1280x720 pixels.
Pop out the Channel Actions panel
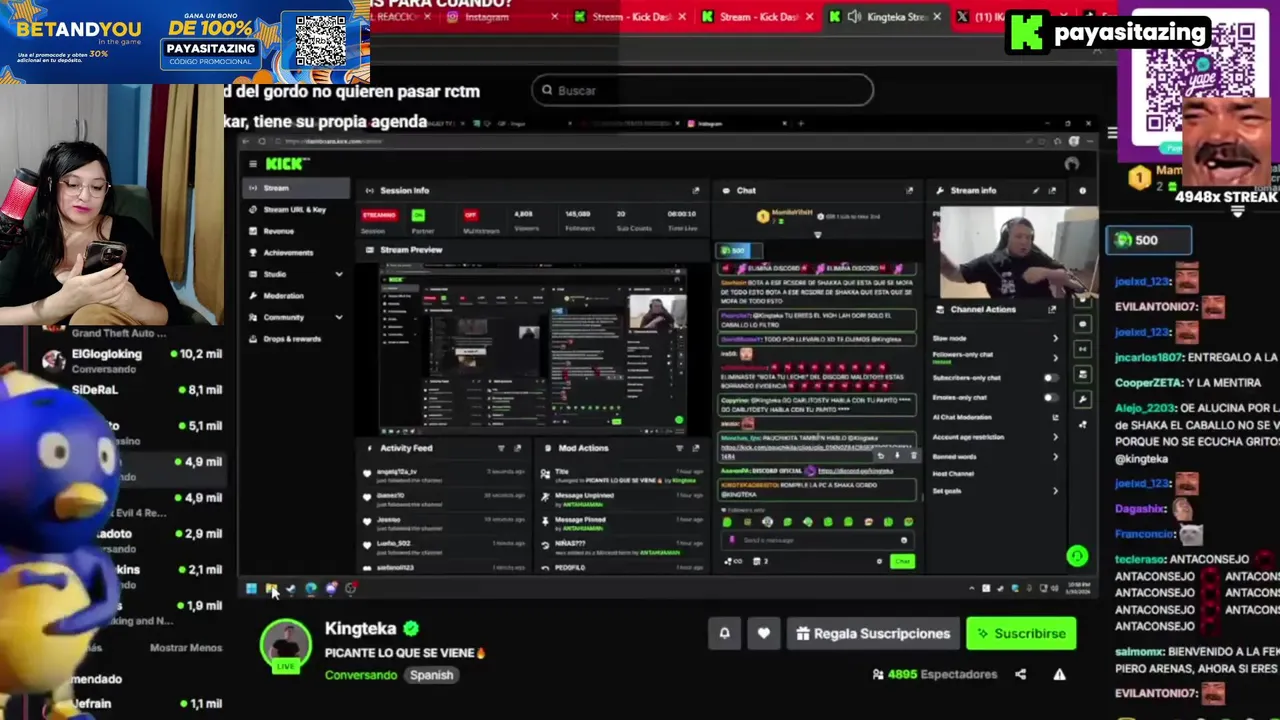coord(1051,309)
